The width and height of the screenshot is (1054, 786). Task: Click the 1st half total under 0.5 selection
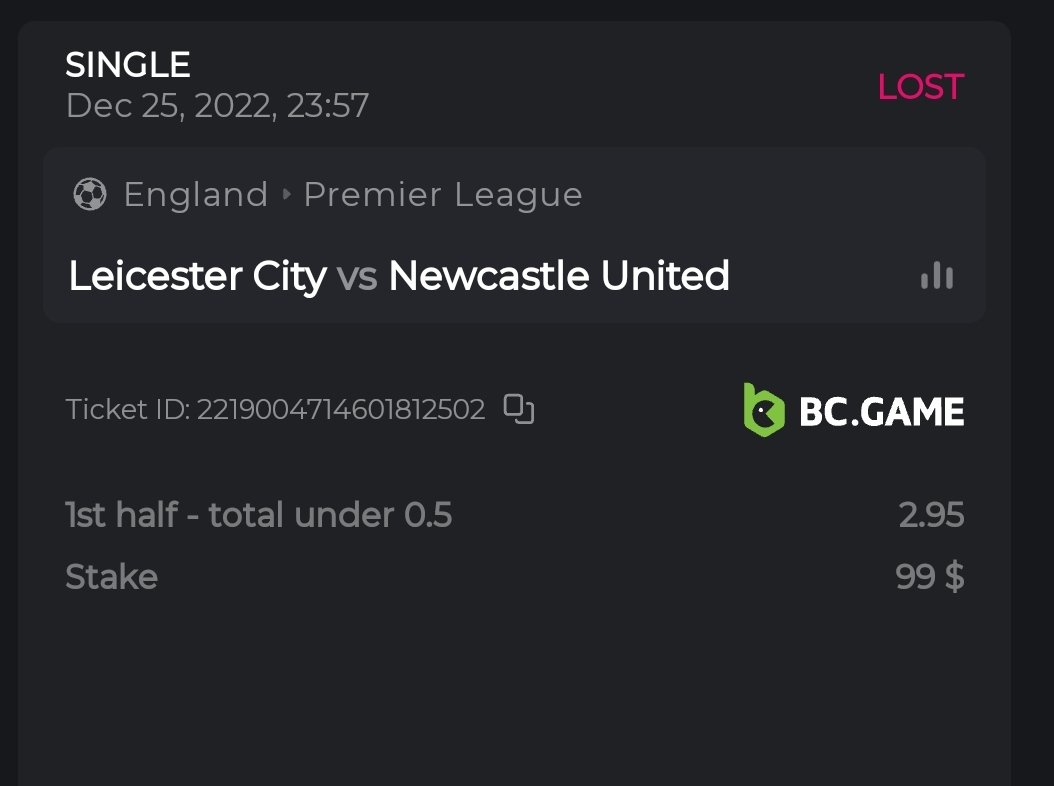point(258,515)
